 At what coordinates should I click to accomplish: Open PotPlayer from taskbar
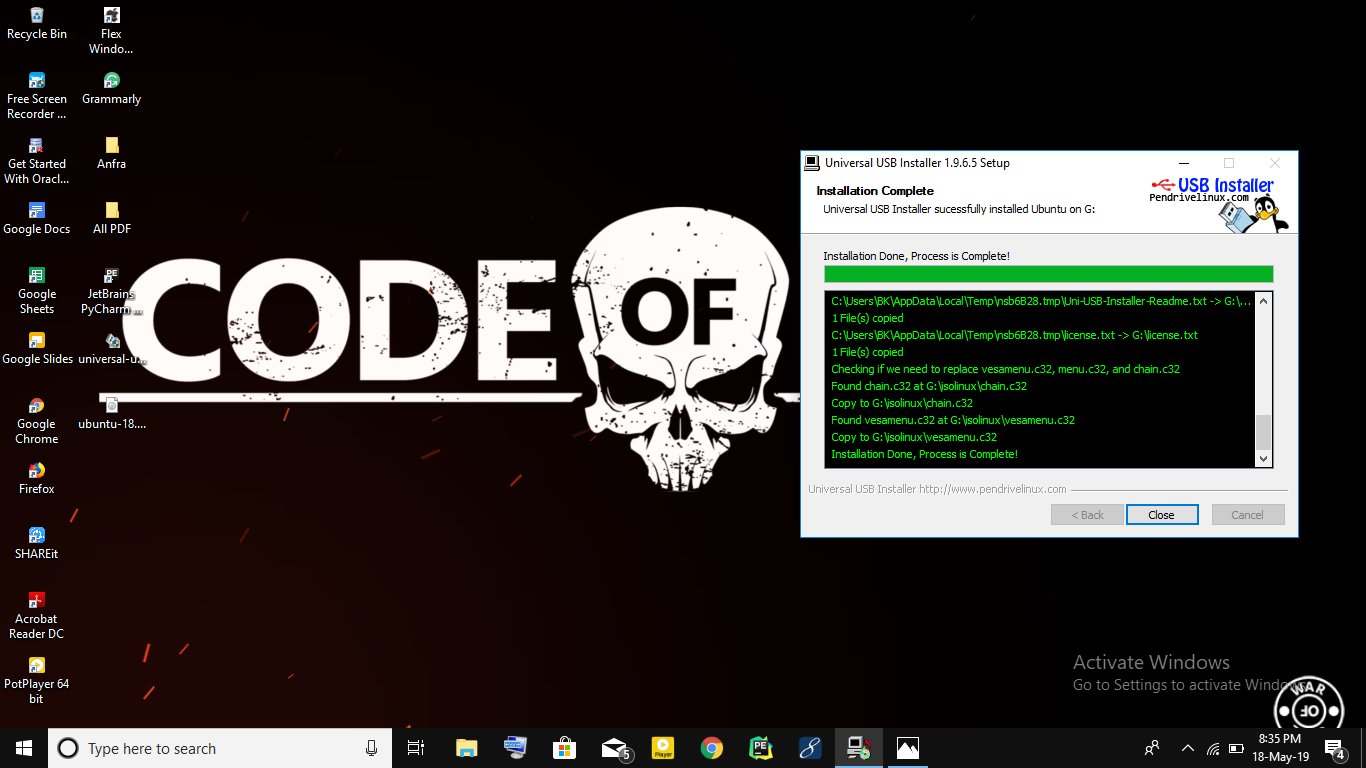tap(662, 748)
